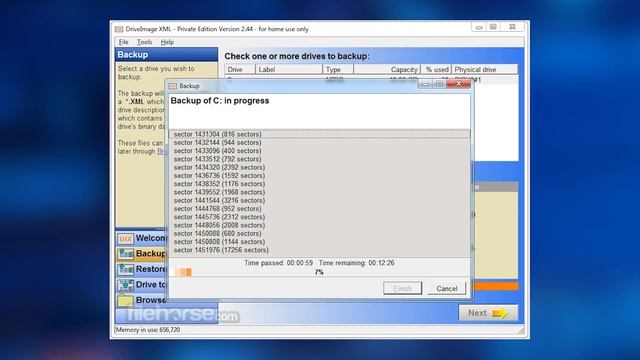This screenshot has width=640, height=360.
Task: Select log line sector 1450808 (1144 sectors)
Action: (x=320, y=242)
